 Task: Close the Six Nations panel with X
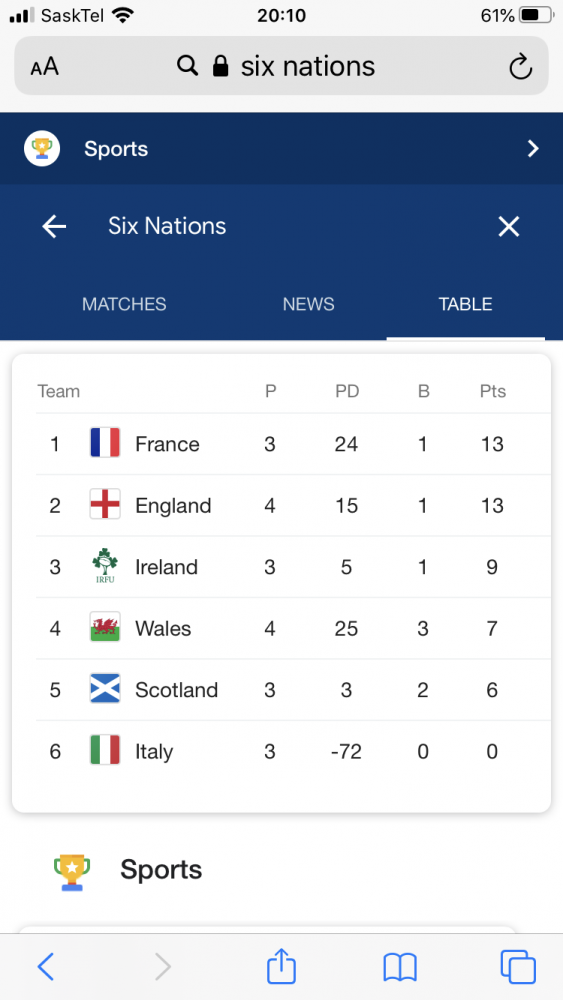tap(509, 226)
